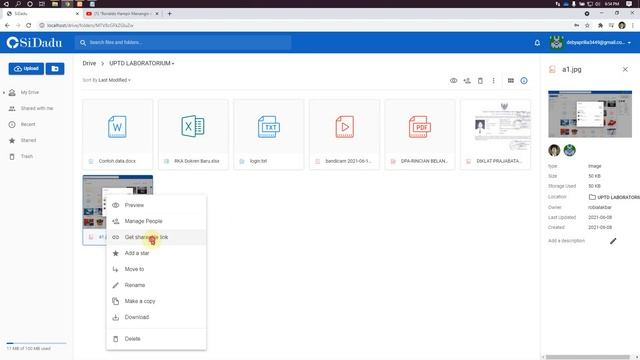The width and height of the screenshot is (640, 360).
Task: Edit the description with the pencil icon
Action: coord(613,241)
